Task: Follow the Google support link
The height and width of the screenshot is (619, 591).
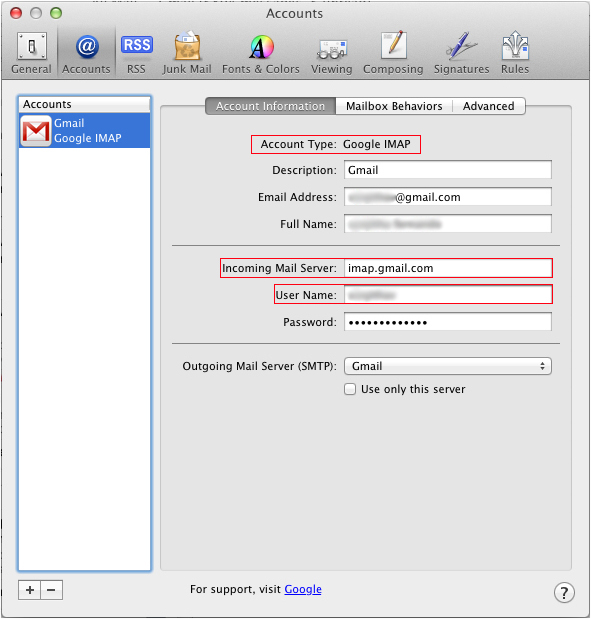Action: pyautogui.click(x=303, y=589)
